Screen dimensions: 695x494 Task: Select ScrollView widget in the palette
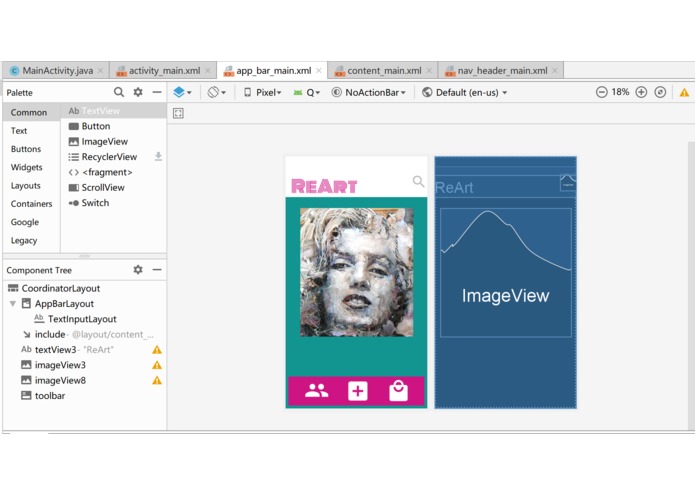pyautogui.click(x=113, y=187)
